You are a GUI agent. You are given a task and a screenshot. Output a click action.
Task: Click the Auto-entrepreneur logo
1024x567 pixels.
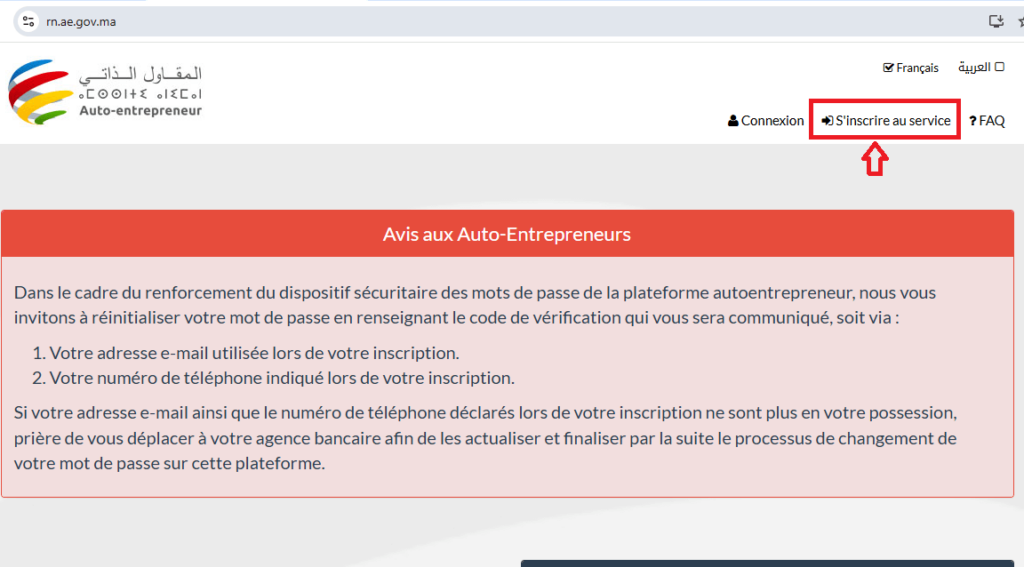click(105, 92)
